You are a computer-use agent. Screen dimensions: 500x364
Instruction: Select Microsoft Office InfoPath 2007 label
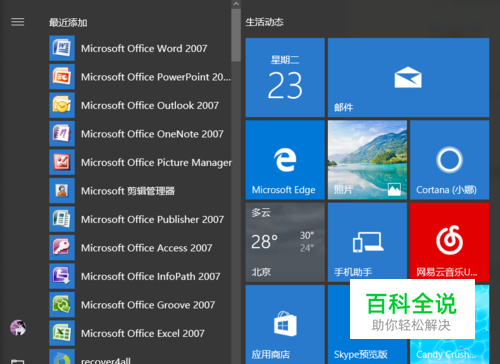(x=151, y=277)
